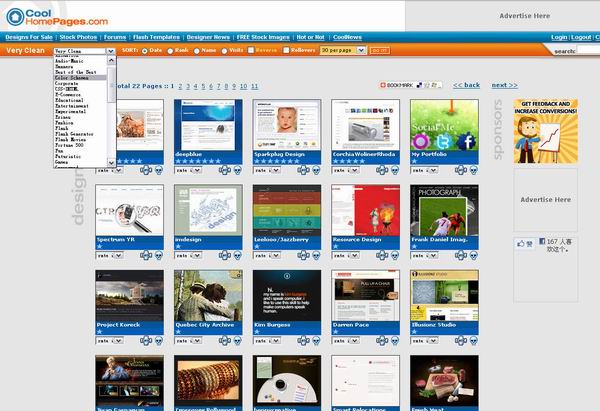600x411 pixels.
Task: Choose Color Schemes in the category list
Action: point(80,78)
